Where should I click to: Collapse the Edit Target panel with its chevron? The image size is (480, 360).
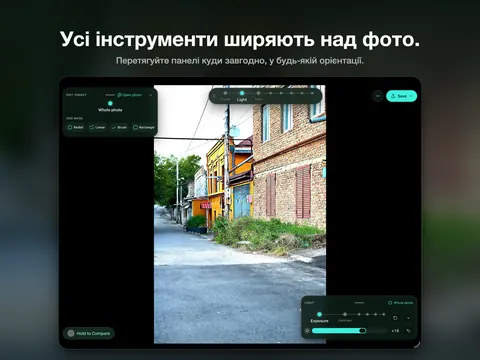pyautogui.click(x=151, y=95)
